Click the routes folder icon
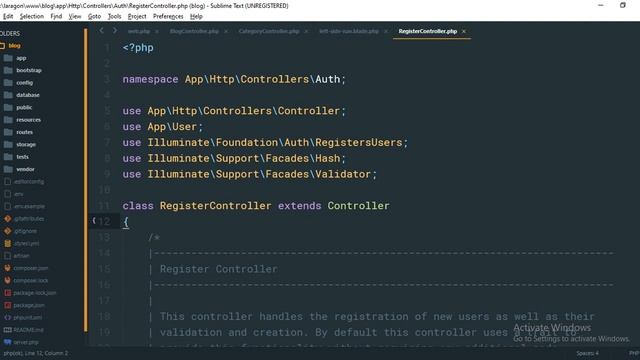The image size is (640, 360). (x=8, y=132)
